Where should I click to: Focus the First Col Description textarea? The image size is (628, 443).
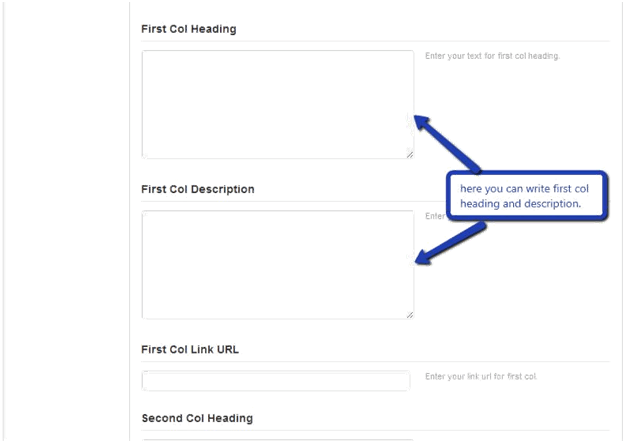[278, 265]
